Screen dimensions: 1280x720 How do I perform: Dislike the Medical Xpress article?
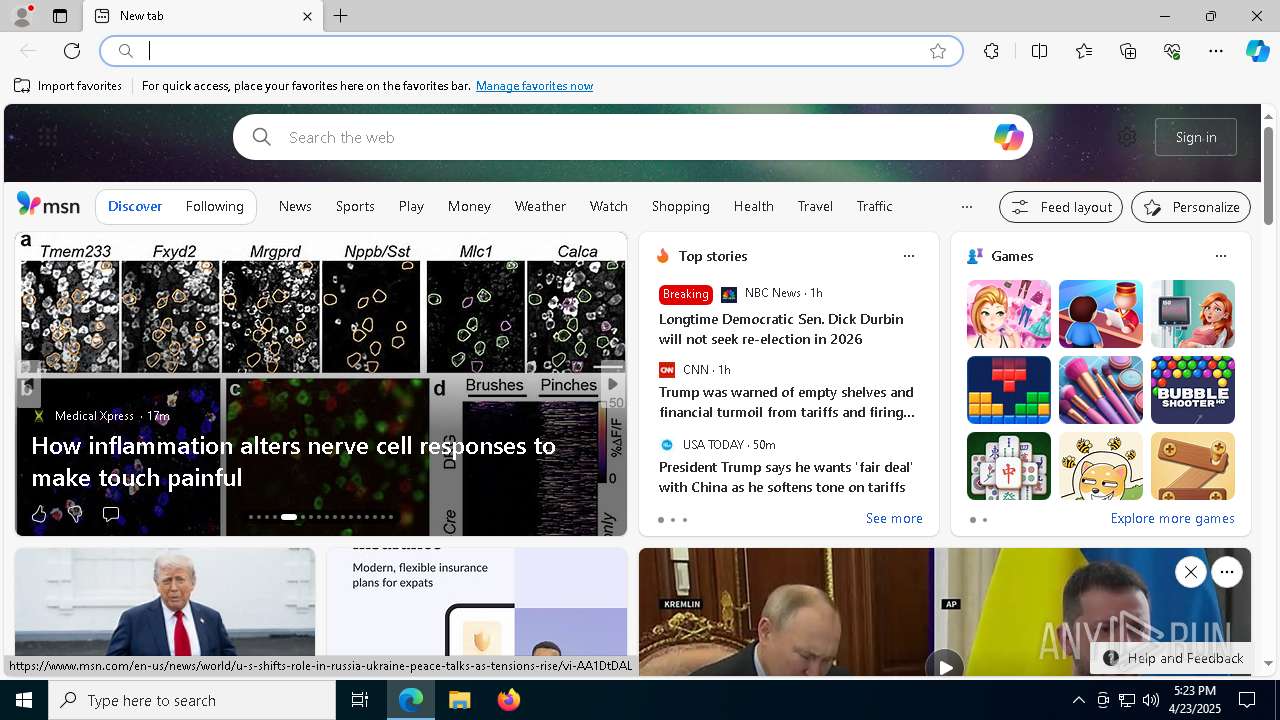tap(74, 514)
